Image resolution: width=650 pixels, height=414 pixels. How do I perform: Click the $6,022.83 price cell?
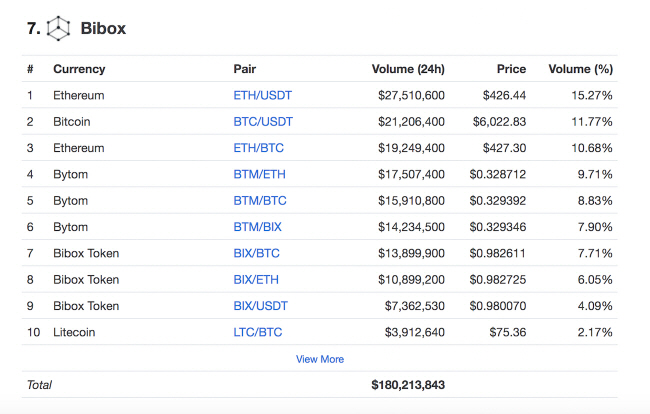click(499, 122)
